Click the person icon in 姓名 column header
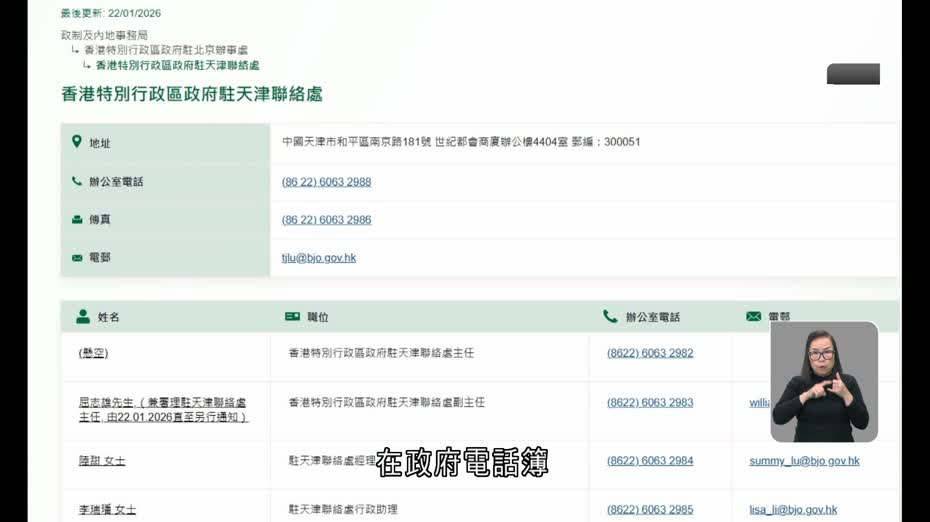The width and height of the screenshot is (930, 522). coord(83,317)
